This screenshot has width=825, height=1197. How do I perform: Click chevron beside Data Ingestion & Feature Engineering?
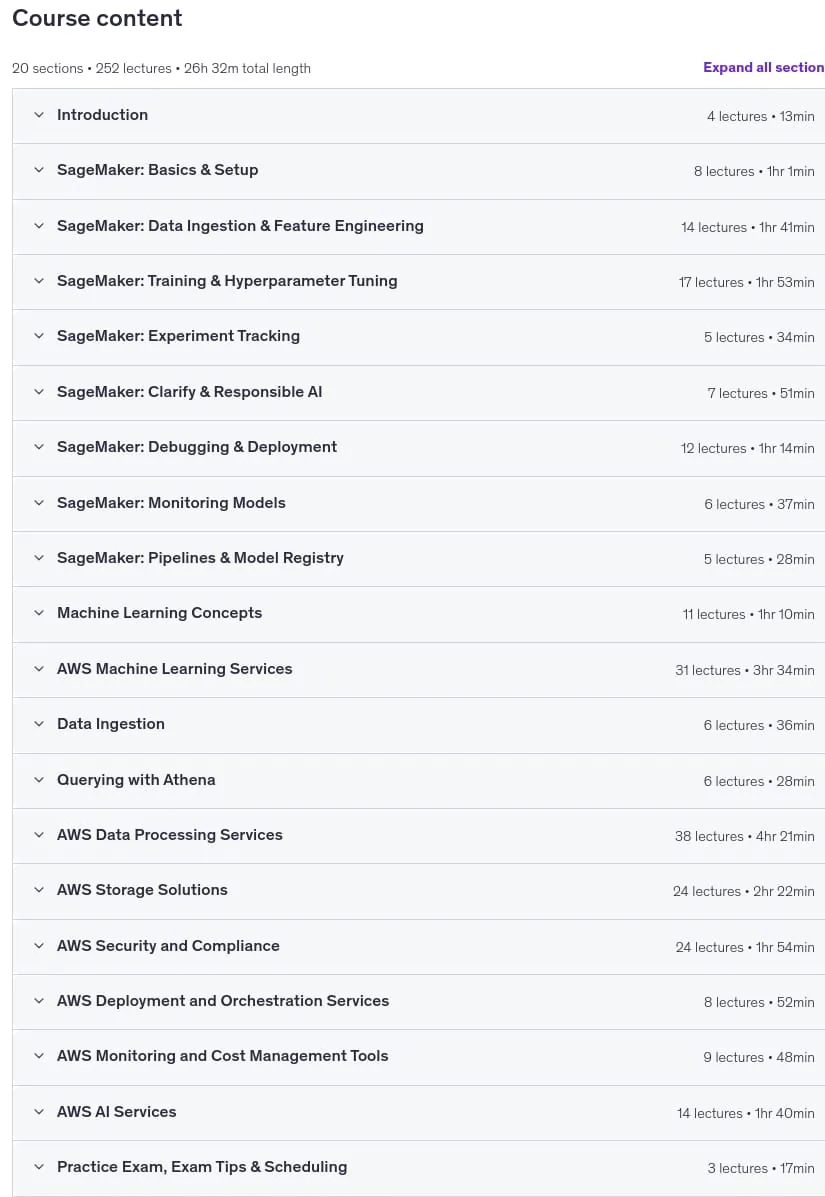coord(39,226)
